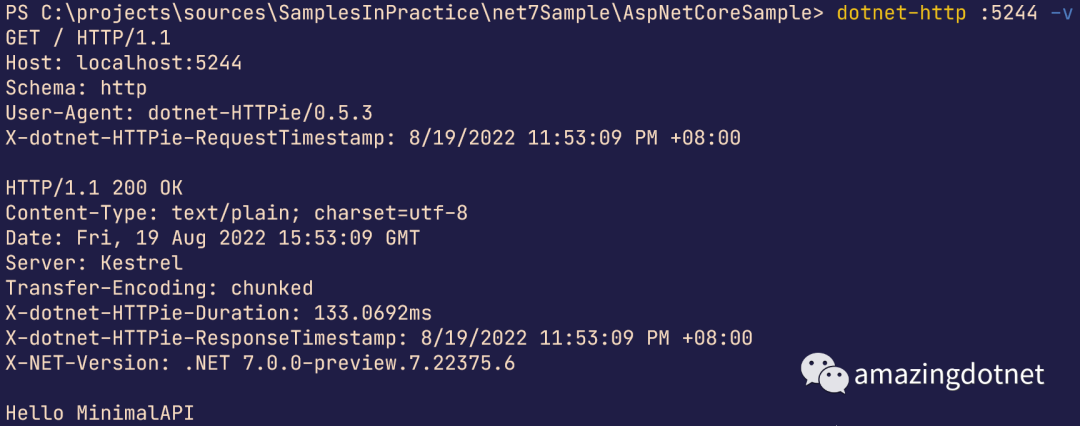Click the Hello MinimalAPI response body
The image size is (1080, 426).
click(x=100, y=413)
